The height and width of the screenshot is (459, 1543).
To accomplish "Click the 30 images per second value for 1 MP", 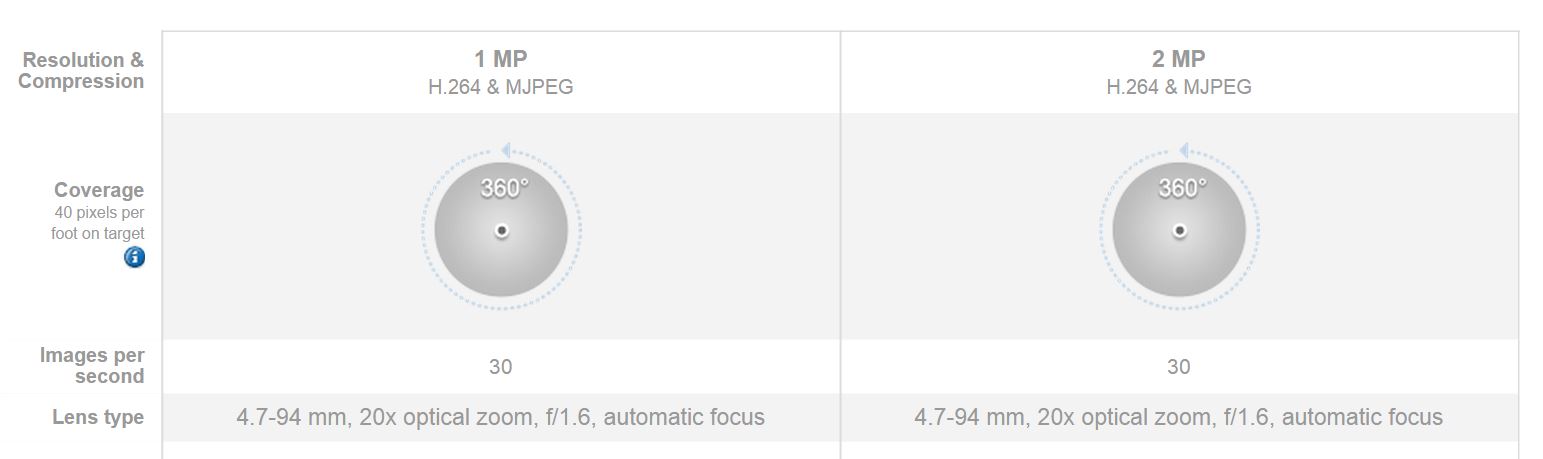I will pyautogui.click(x=501, y=367).
